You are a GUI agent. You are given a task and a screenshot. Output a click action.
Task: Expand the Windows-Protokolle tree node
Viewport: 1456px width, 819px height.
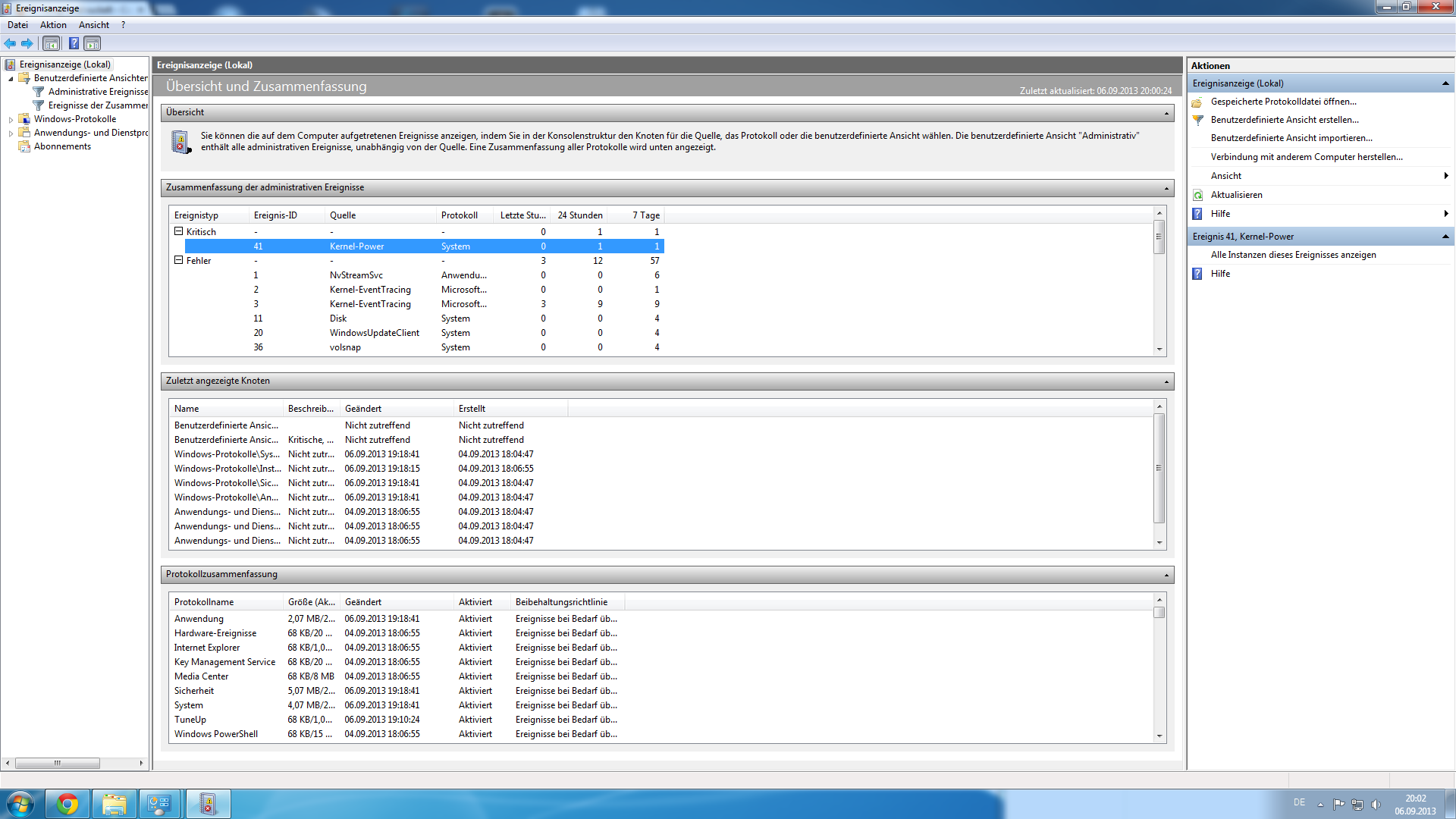click(x=11, y=119)
